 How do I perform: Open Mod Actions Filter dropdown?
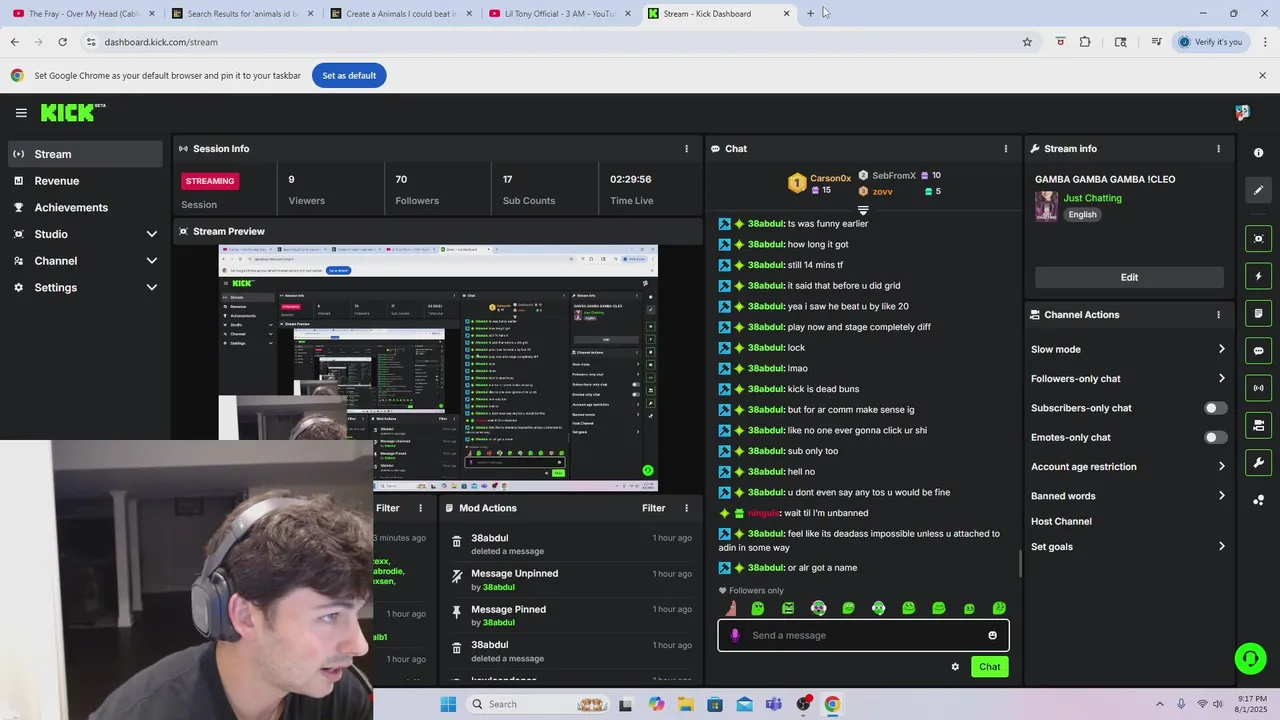[653, 508]
